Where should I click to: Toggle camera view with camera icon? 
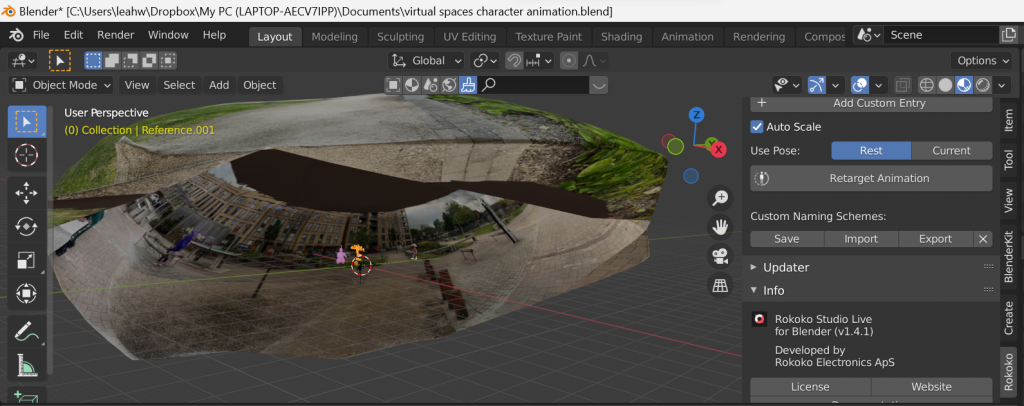point(720,256)
